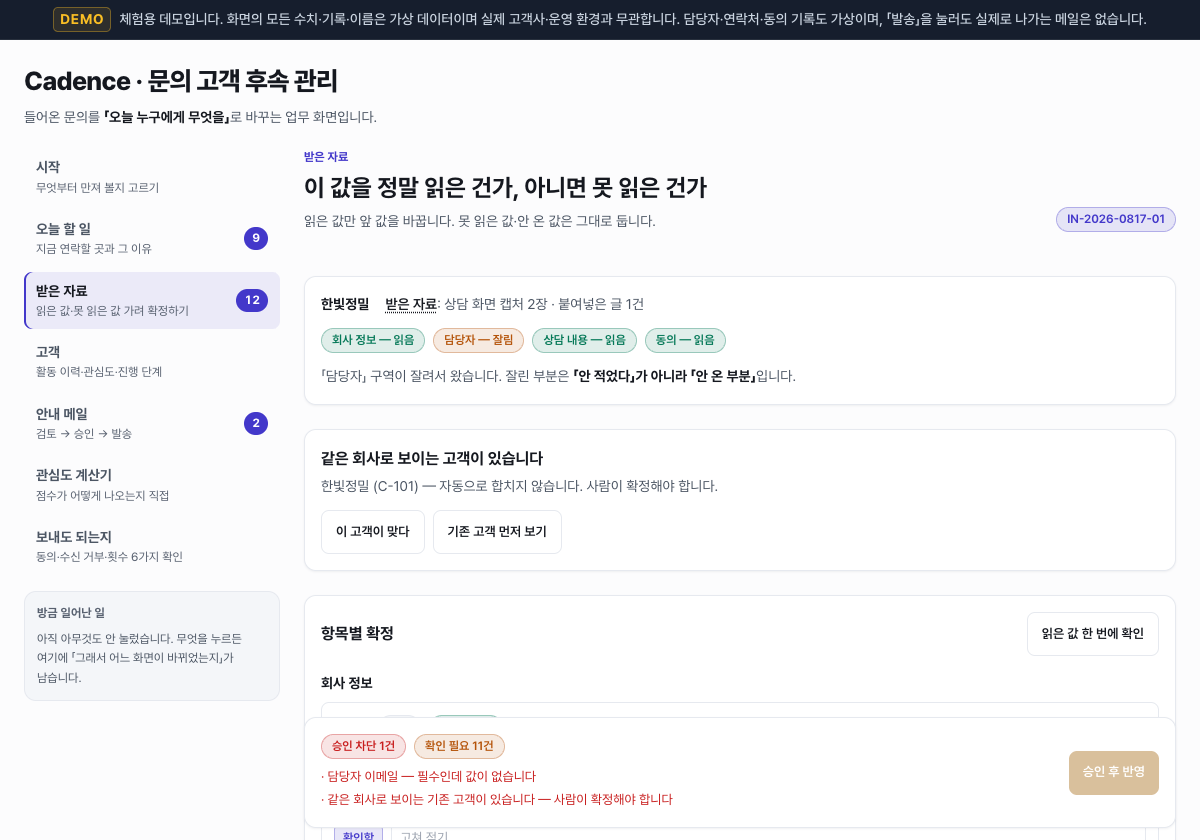Click 기존 고객 먼저 보기 button

click(497, 532)
